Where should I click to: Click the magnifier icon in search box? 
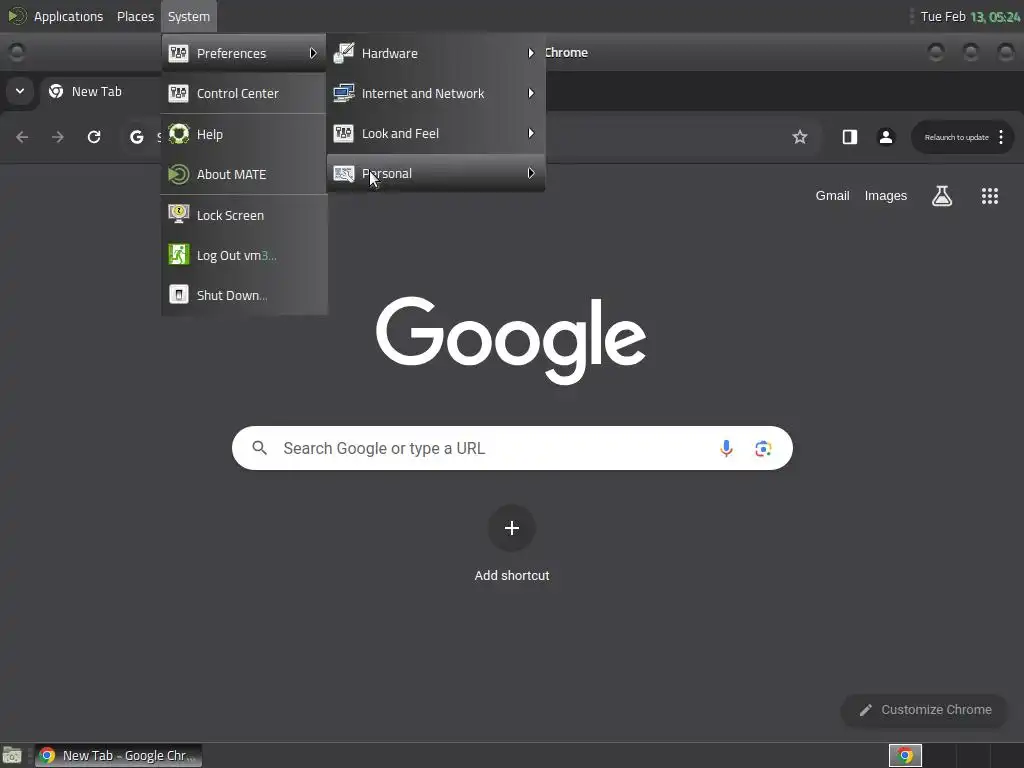pos(260,448)
